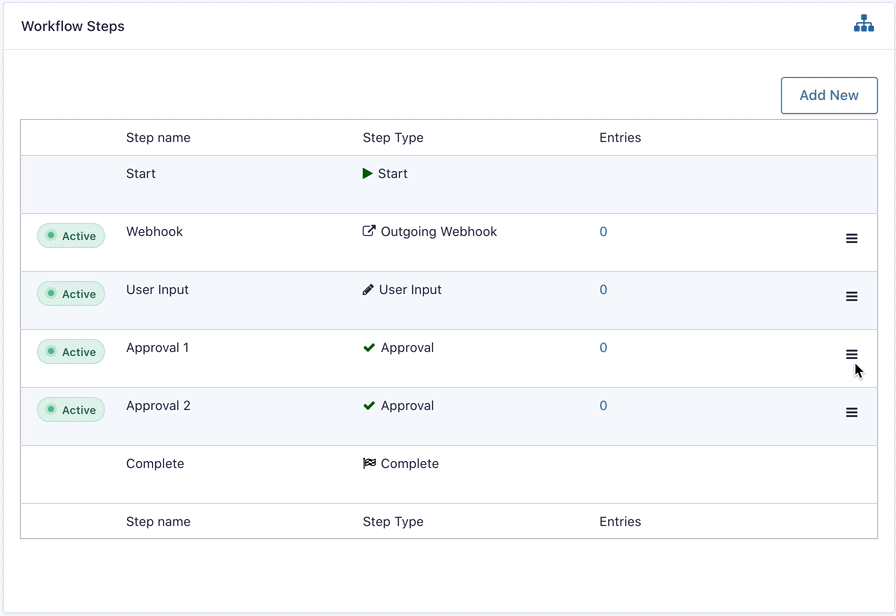Open the Approval 2 step row menu handle
The height and width of the screenshot is (616, 896).
(x=852, y=412)
